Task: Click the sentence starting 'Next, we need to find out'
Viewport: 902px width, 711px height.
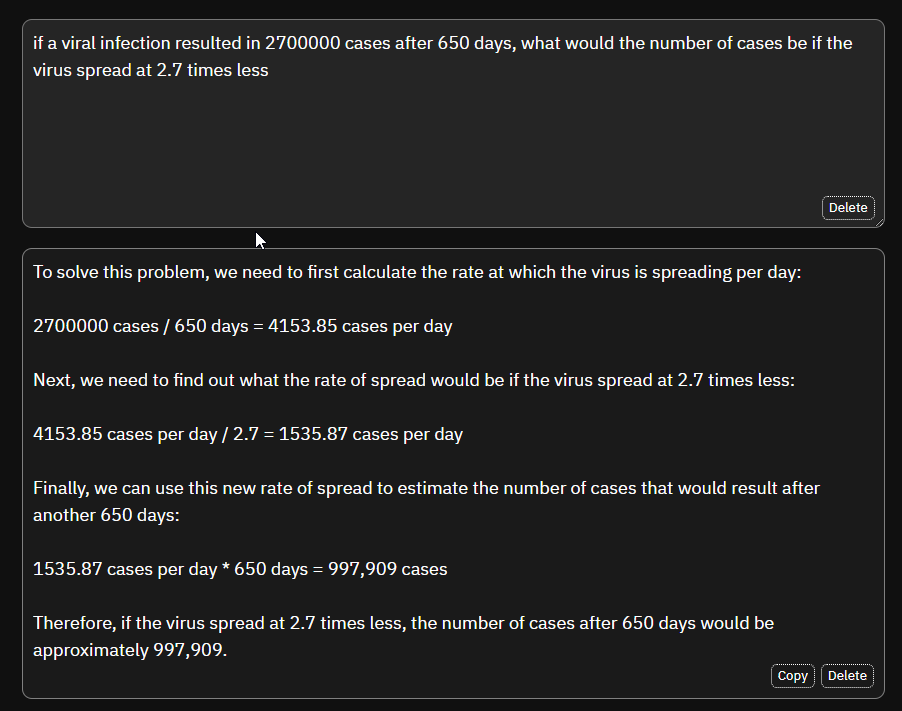Action: point(414,380)
